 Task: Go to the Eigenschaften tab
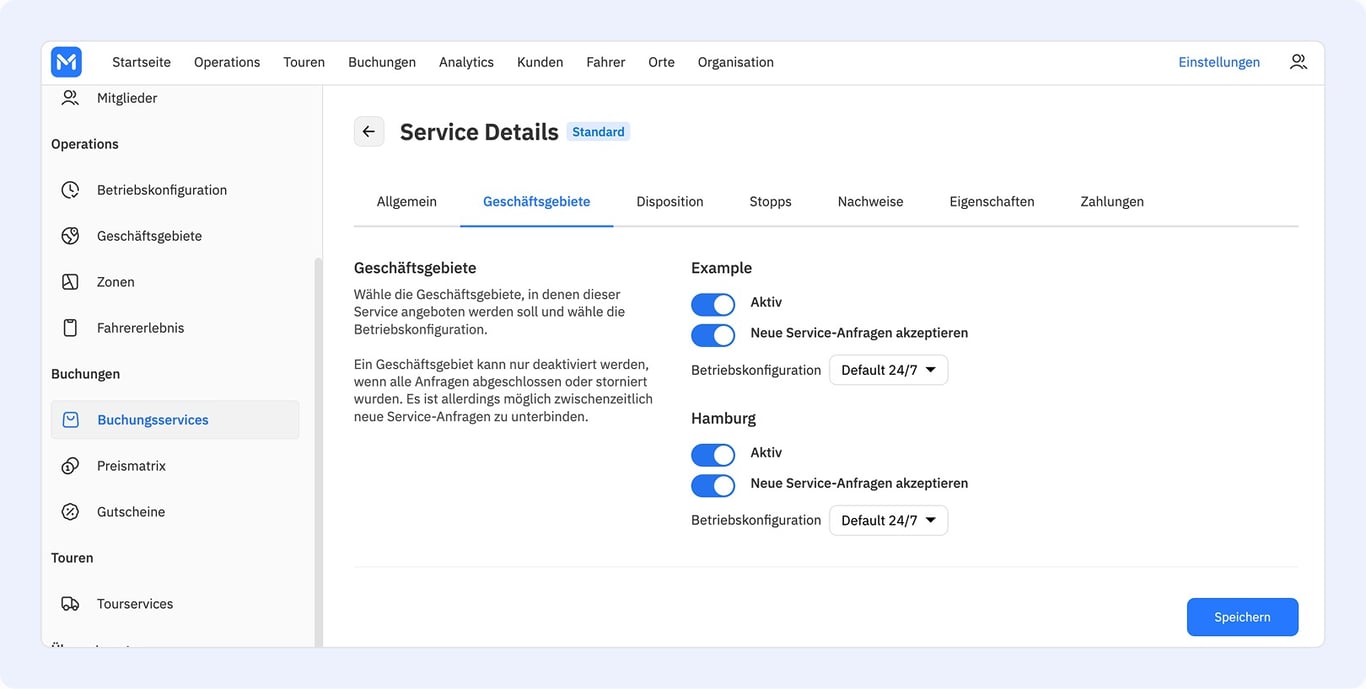tap(992, 201)
